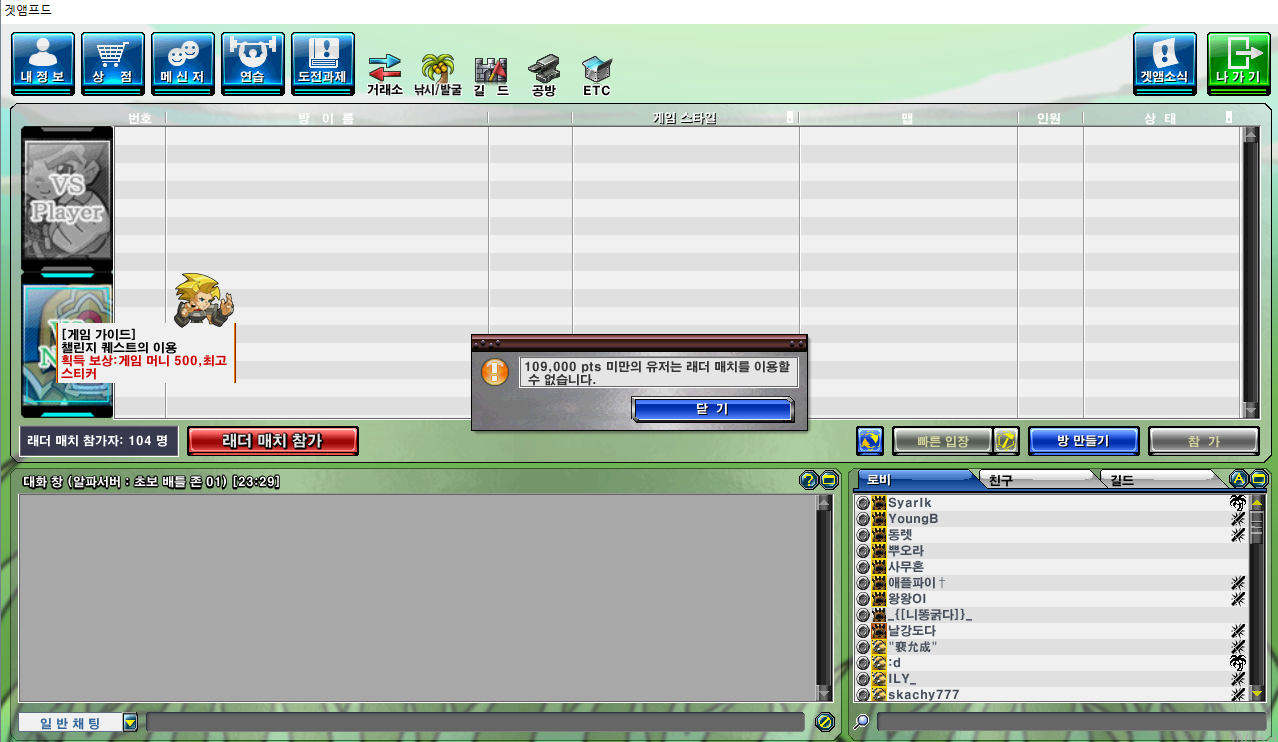
Task: Click the player search input field
Action: 1070,721
